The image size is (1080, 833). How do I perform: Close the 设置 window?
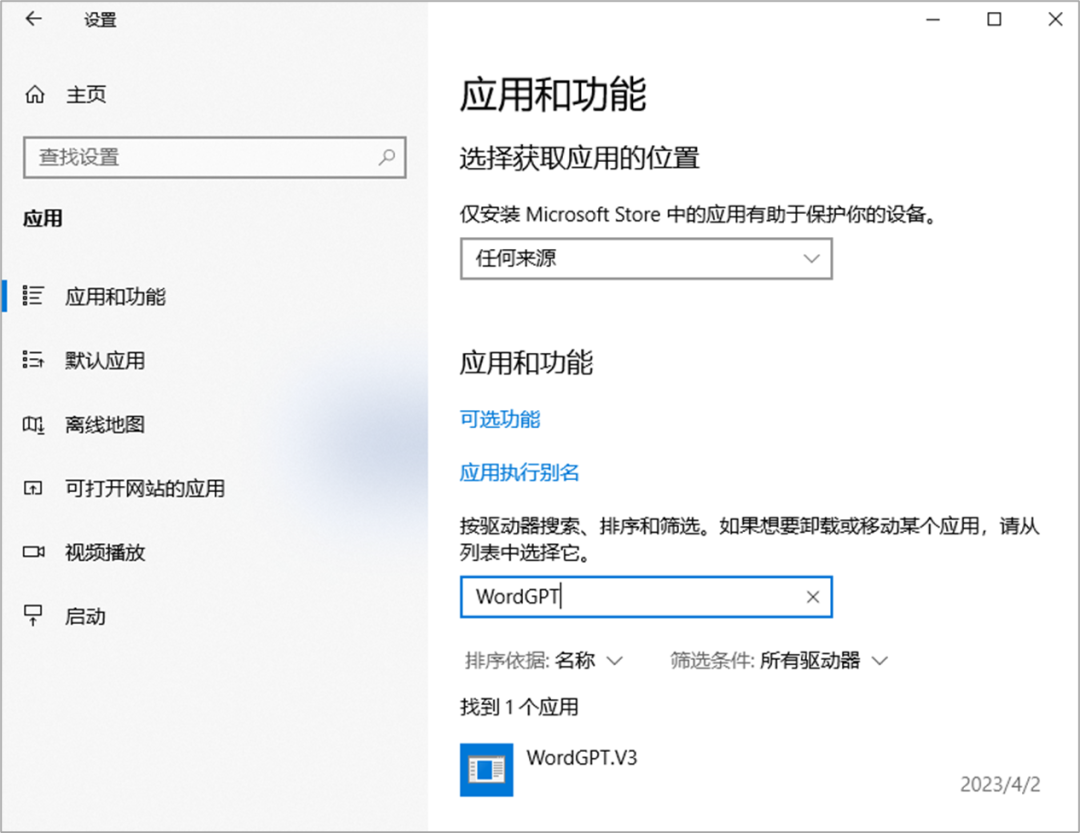pyautogui.click(x=1055, y=19)
